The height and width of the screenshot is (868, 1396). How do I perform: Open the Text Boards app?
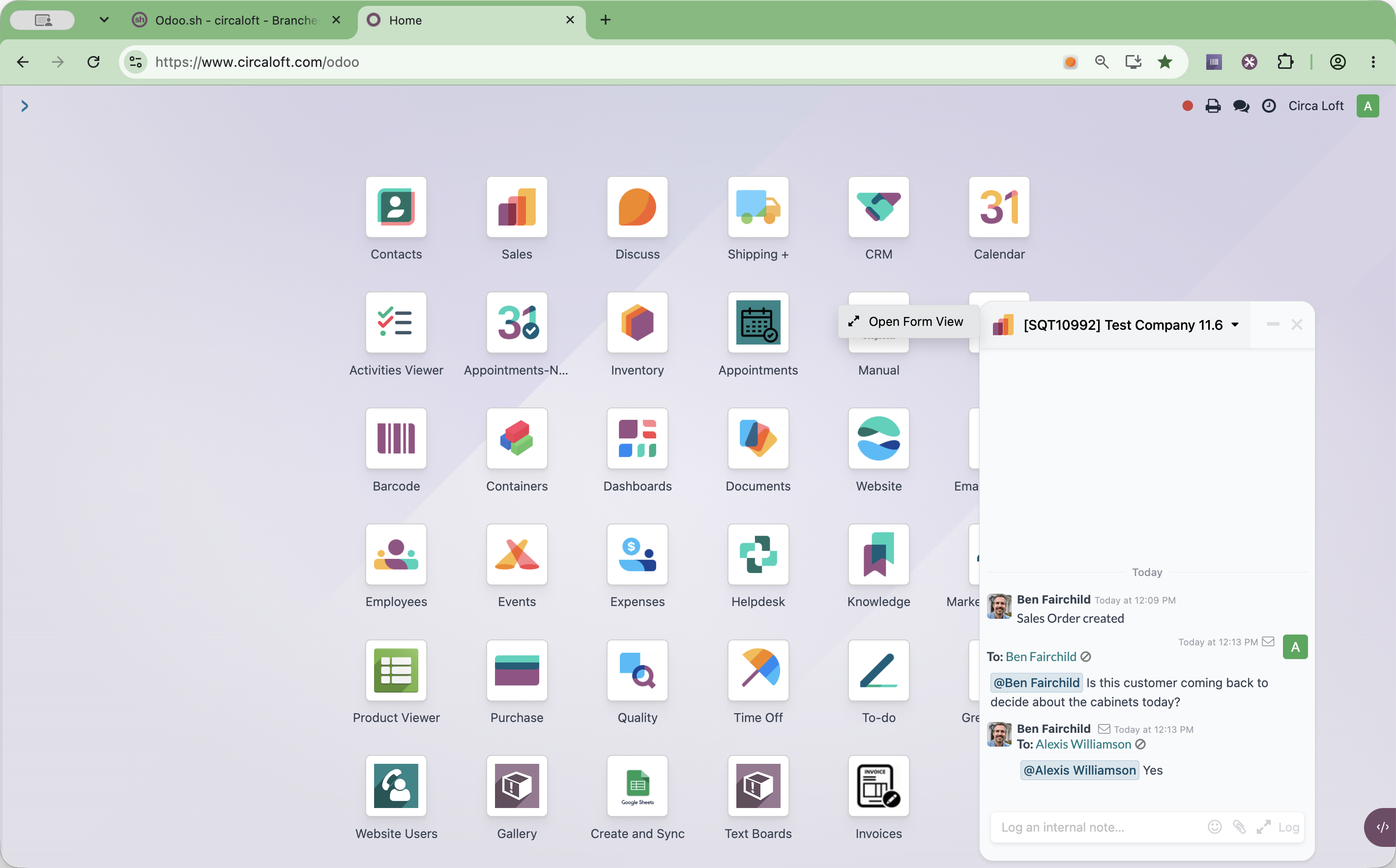click(x=757, y=786)
